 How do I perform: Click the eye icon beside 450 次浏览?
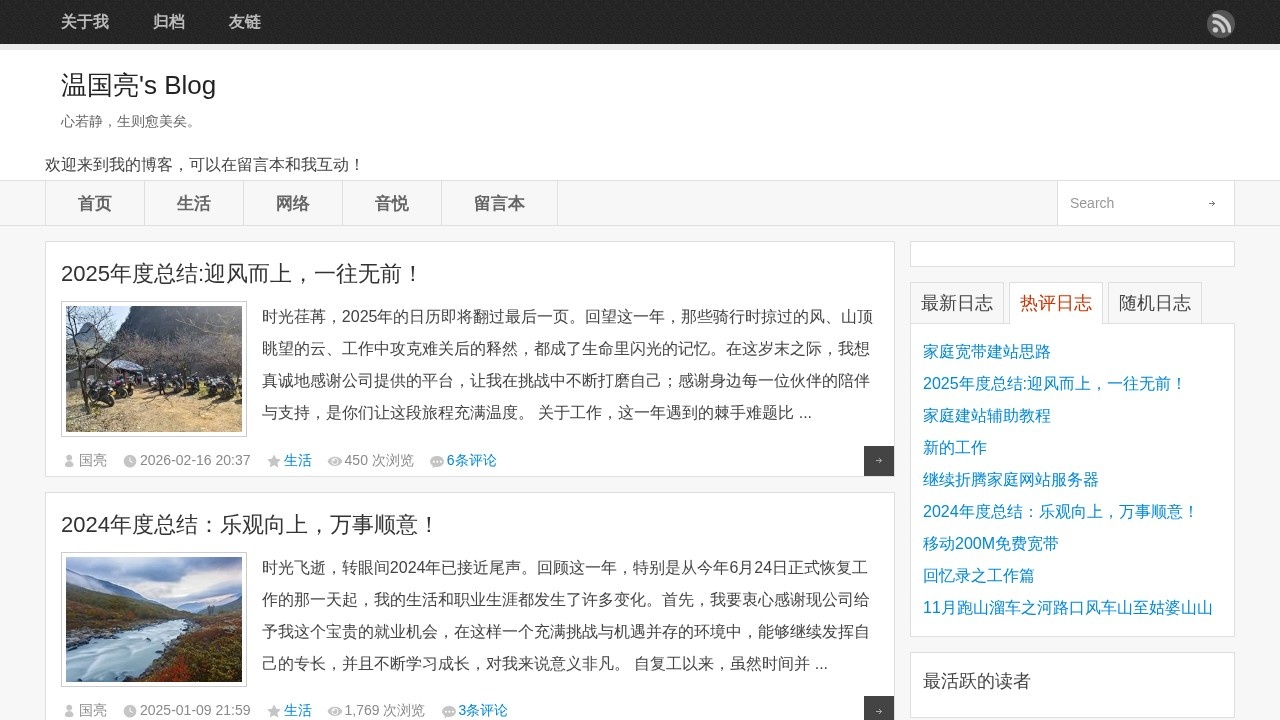tap(335, 462)
